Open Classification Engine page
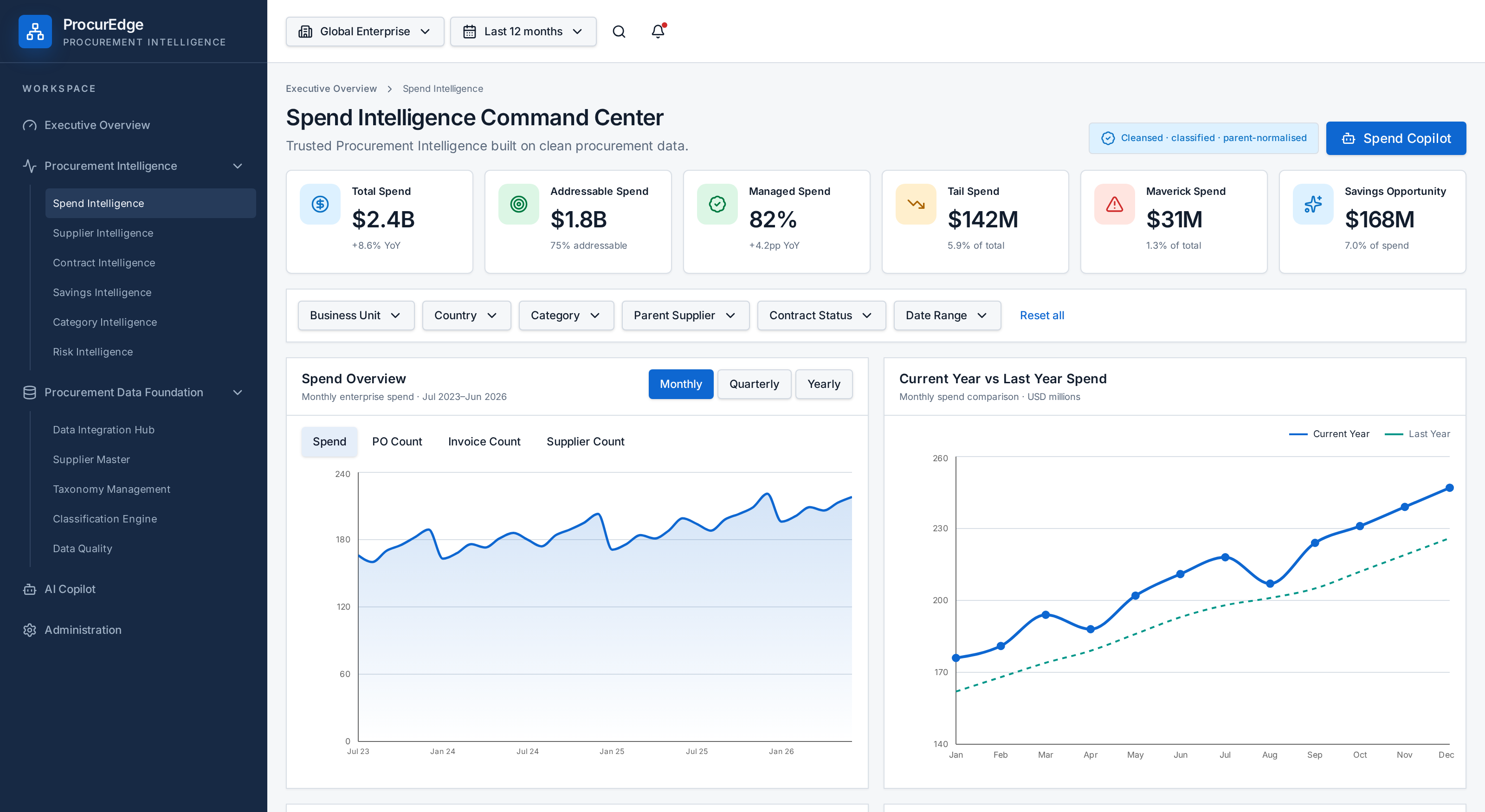 pos(150,519)
